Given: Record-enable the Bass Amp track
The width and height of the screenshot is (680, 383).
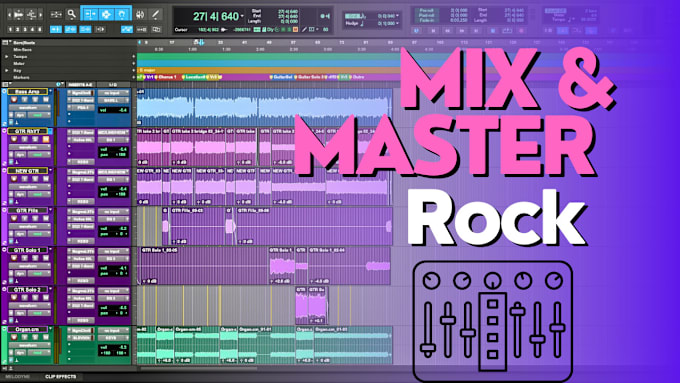Looking at the screenshot, I should point(14,100).
